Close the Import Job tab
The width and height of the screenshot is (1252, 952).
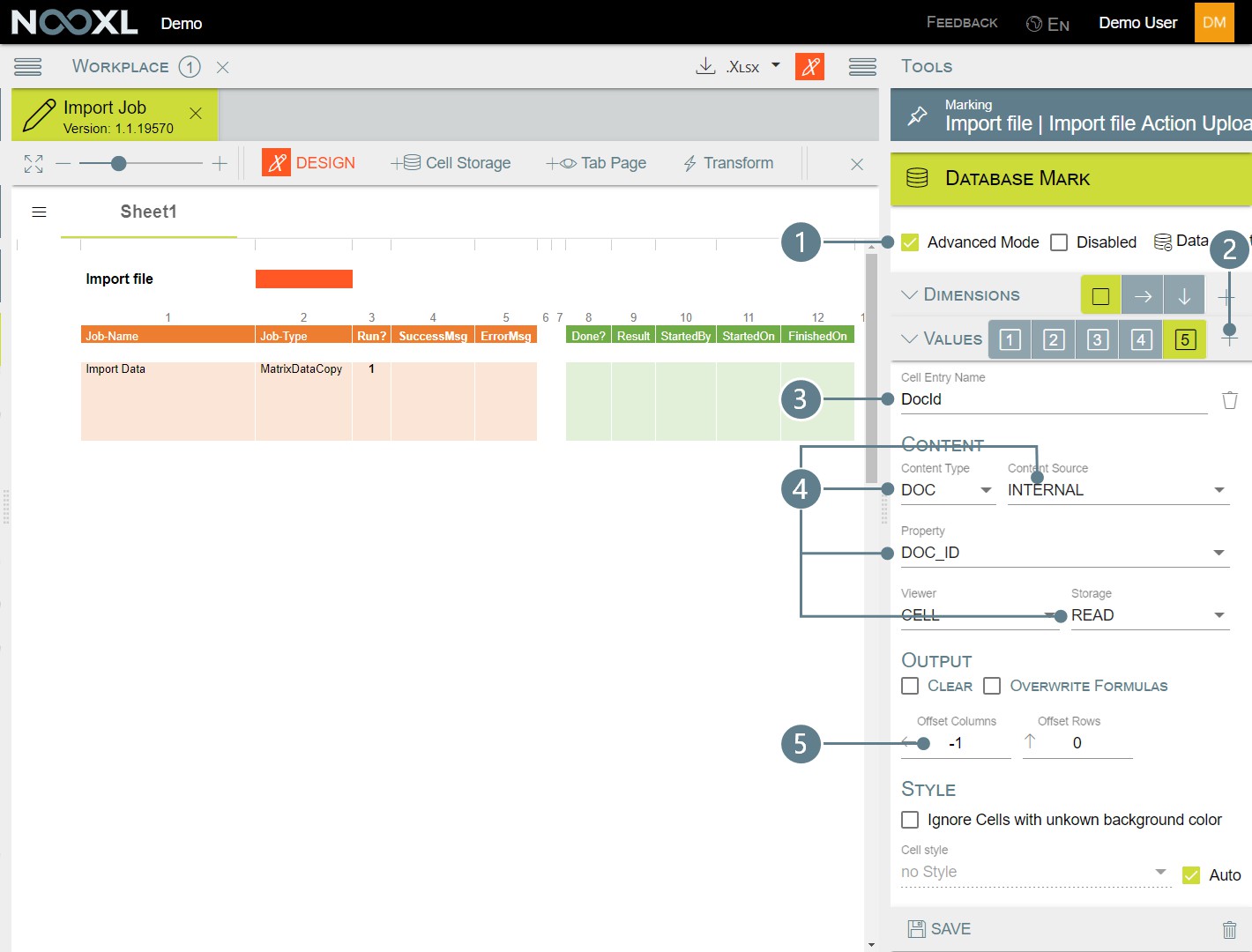[196, 114]
